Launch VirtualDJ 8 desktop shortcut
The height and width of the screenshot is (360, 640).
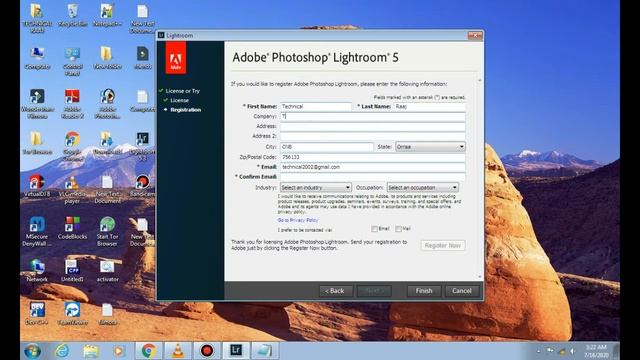[37, 185]
